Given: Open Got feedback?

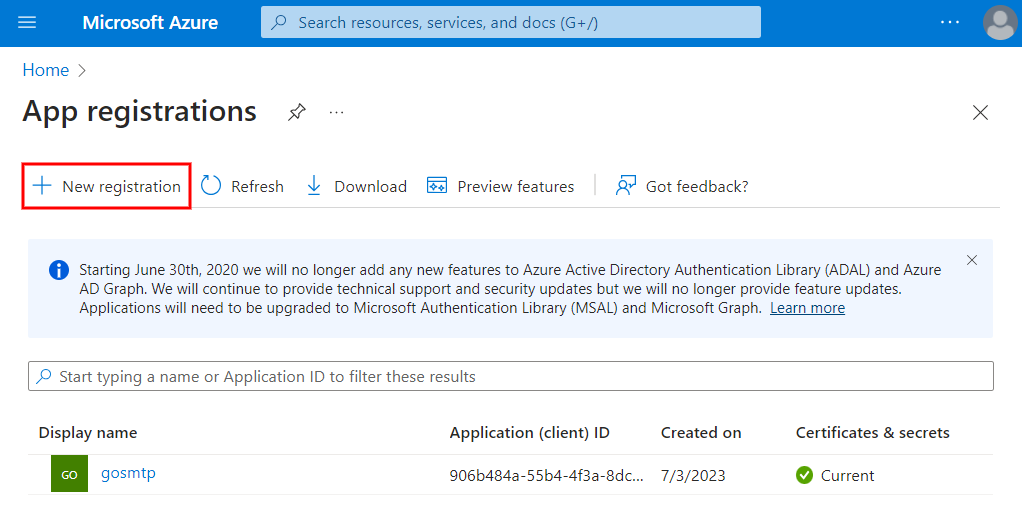Looking at the screenshot, I should click(x=682, y=186).
